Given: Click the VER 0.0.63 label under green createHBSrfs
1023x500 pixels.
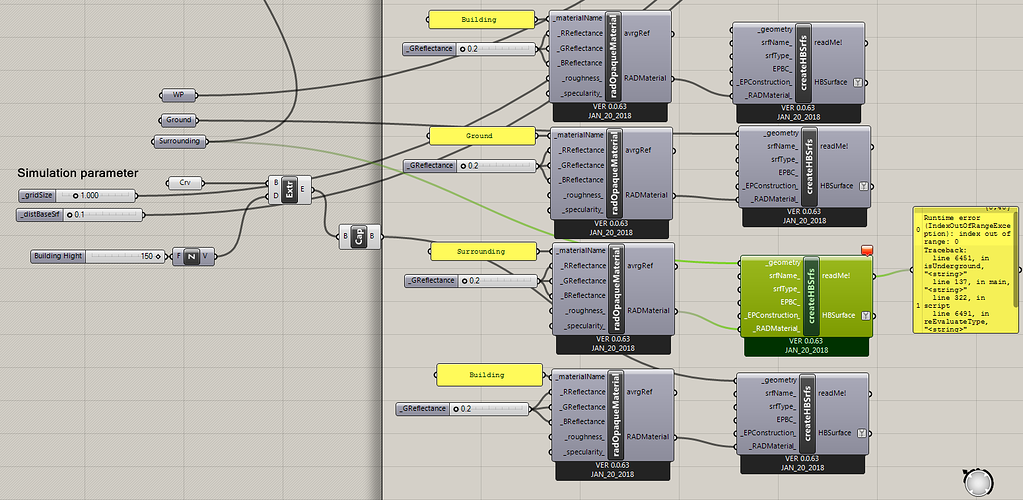Looking at the screenshot, I should [x=806, y=341].
